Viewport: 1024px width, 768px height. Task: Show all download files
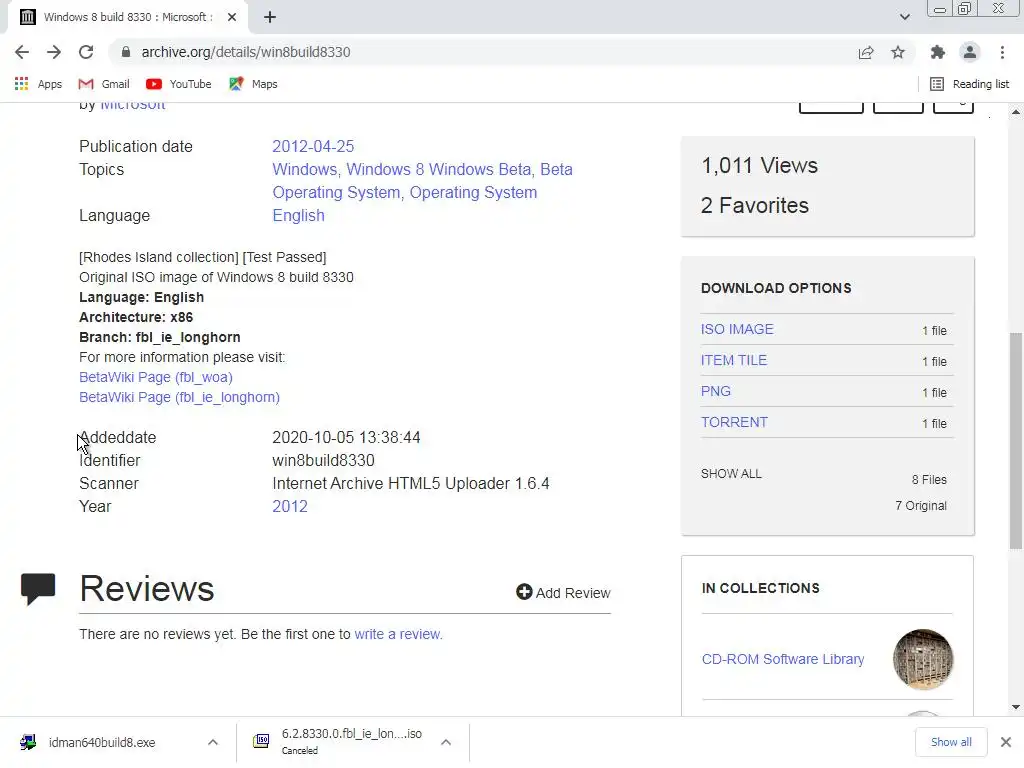(x=731, y=473)
